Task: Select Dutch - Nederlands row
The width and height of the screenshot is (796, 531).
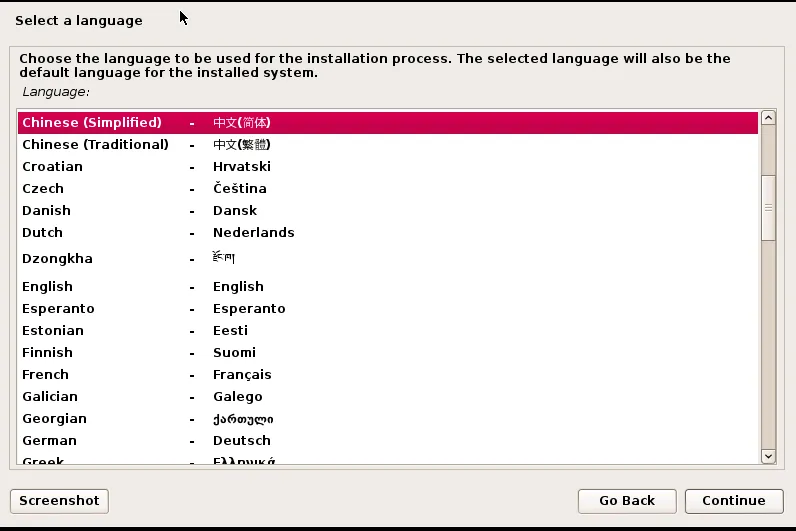Action: click(43, 233)
